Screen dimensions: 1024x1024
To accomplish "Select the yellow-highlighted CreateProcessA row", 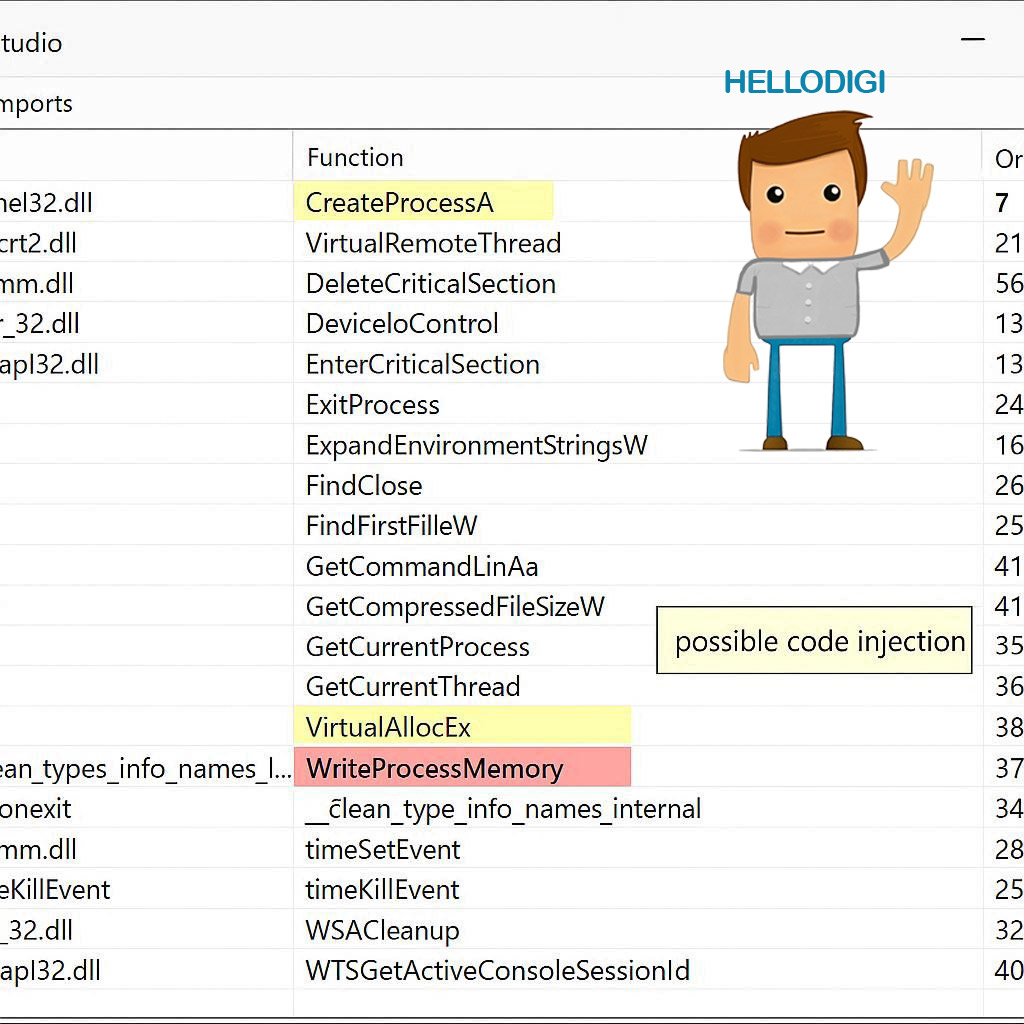I will click(400, 203).
